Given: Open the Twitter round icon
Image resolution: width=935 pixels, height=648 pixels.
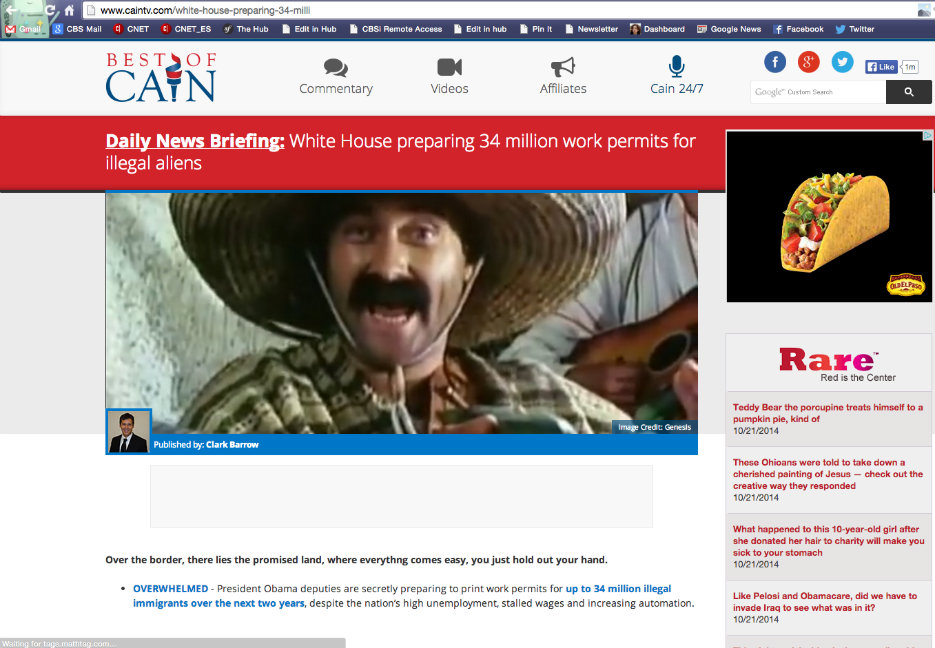Looking at the screenshot, I should click(843, 62).
